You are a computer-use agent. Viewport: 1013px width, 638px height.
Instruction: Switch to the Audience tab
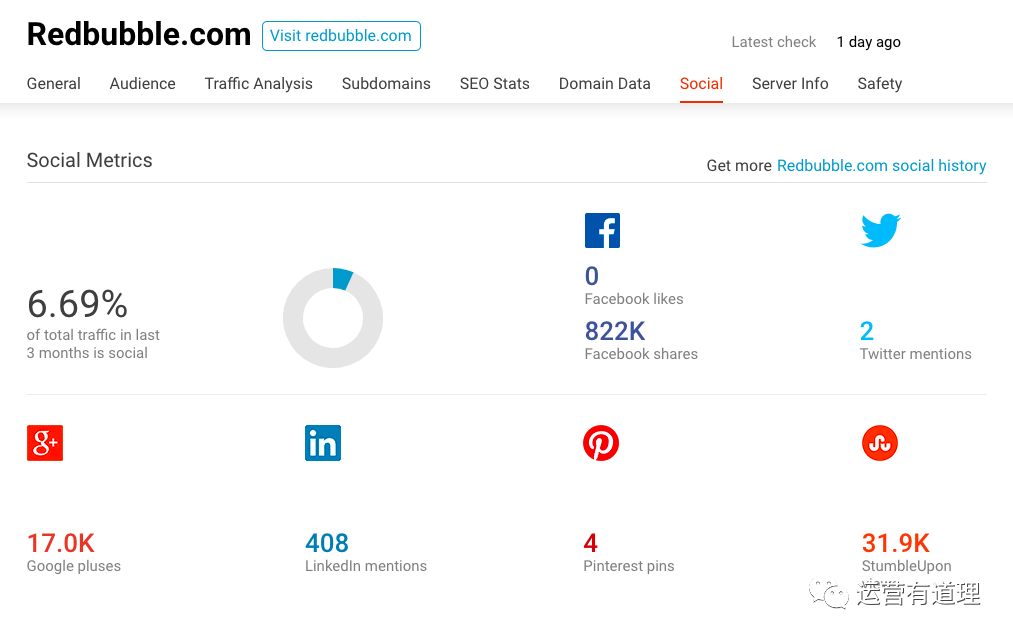[143, 84]
